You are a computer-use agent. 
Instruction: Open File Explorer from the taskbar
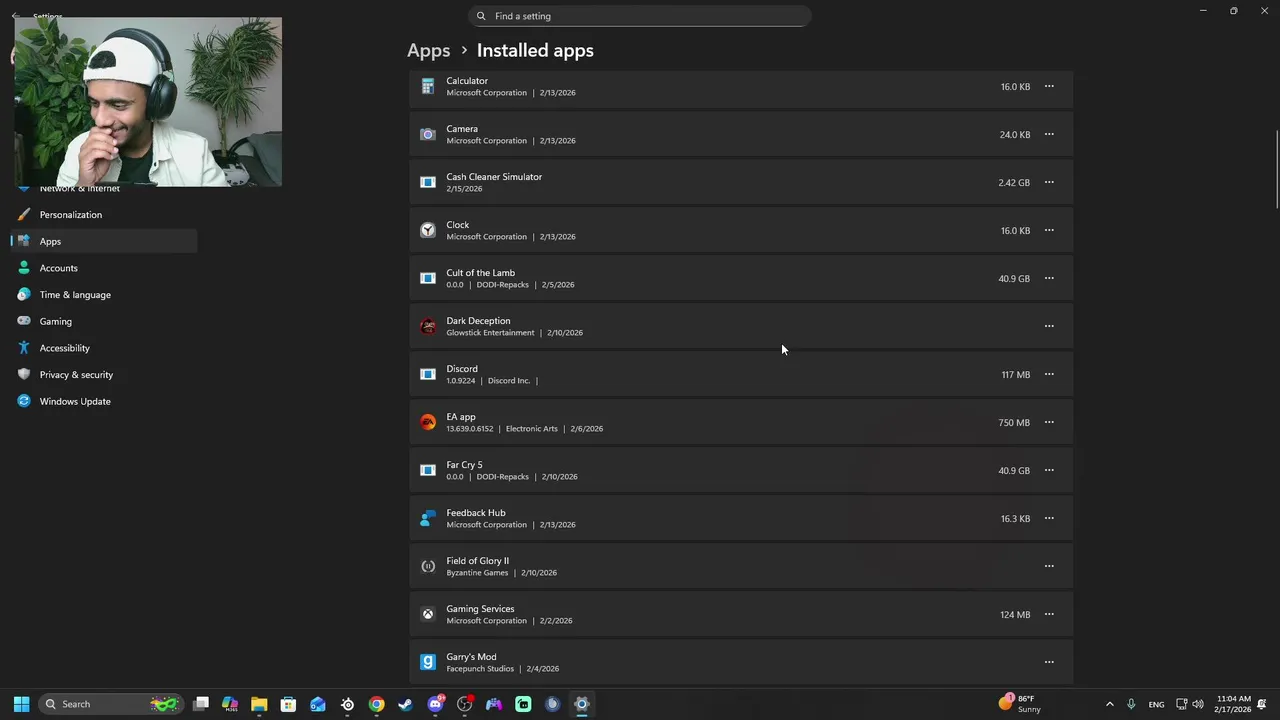point(259,704)
